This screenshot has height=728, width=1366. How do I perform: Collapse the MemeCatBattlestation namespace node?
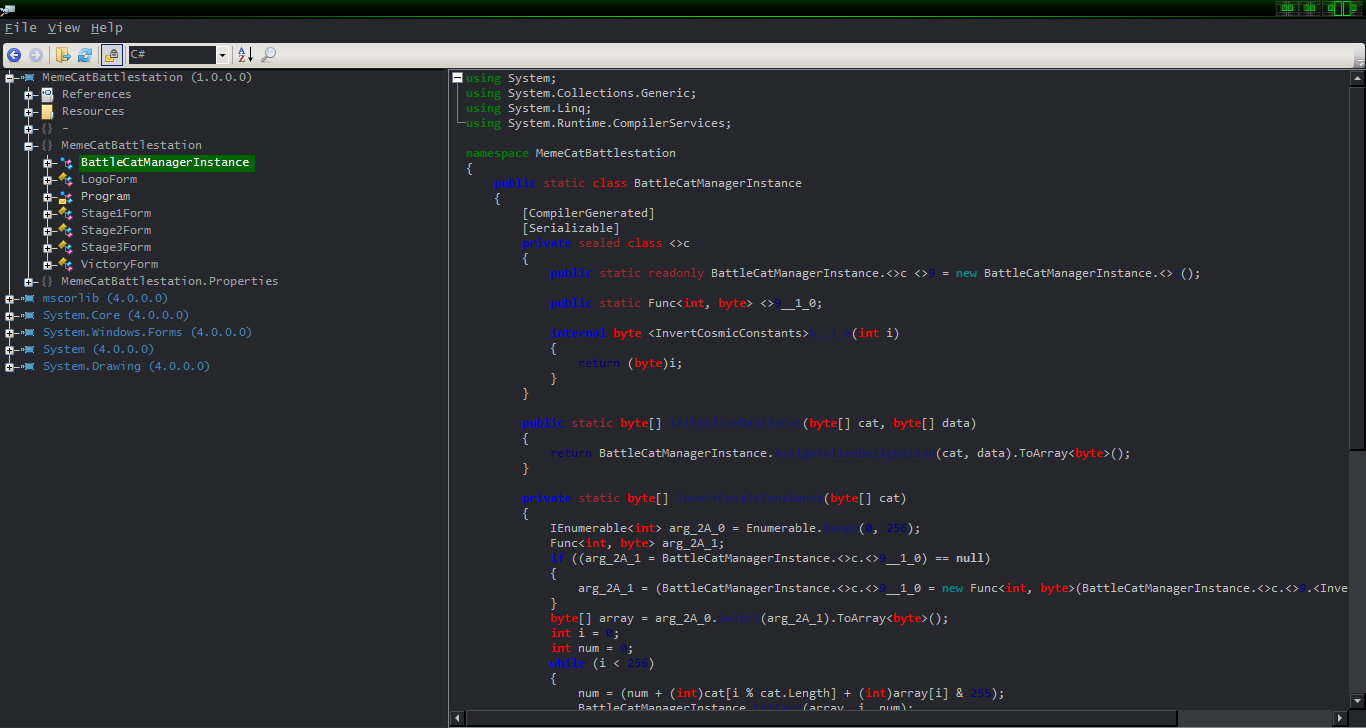(28, 146)
